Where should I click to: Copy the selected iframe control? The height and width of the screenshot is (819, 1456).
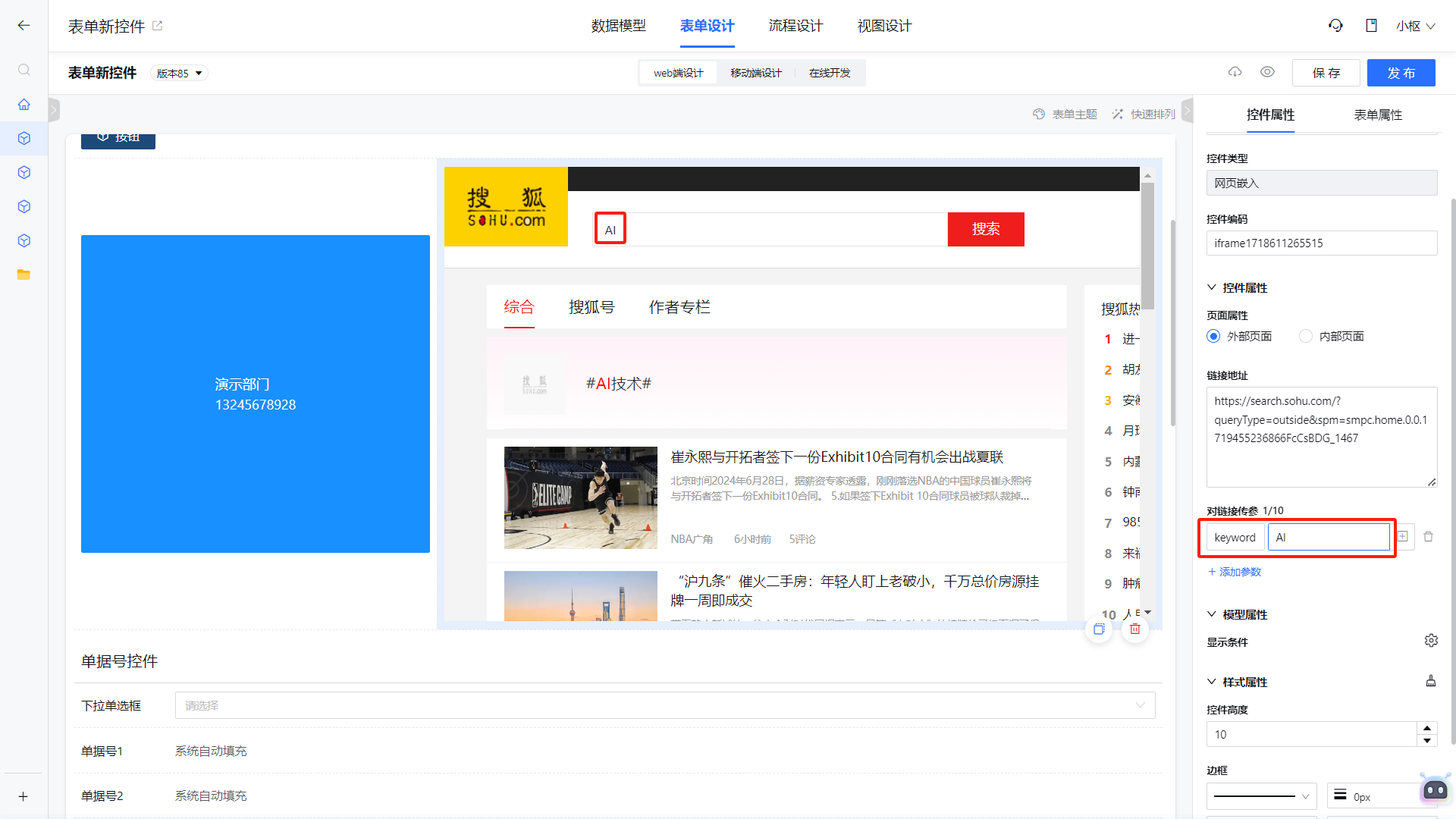coord(1099,629)
